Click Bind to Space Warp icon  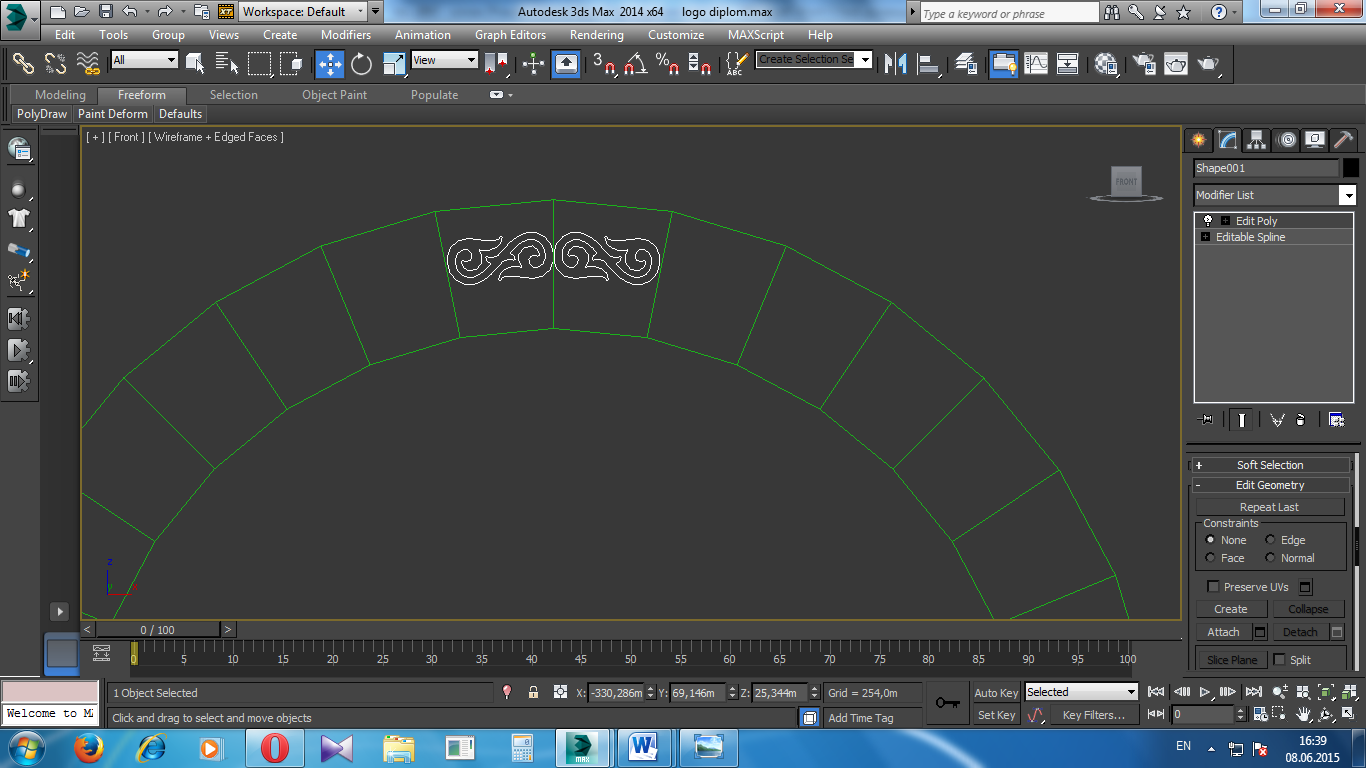tap(89, 63)
